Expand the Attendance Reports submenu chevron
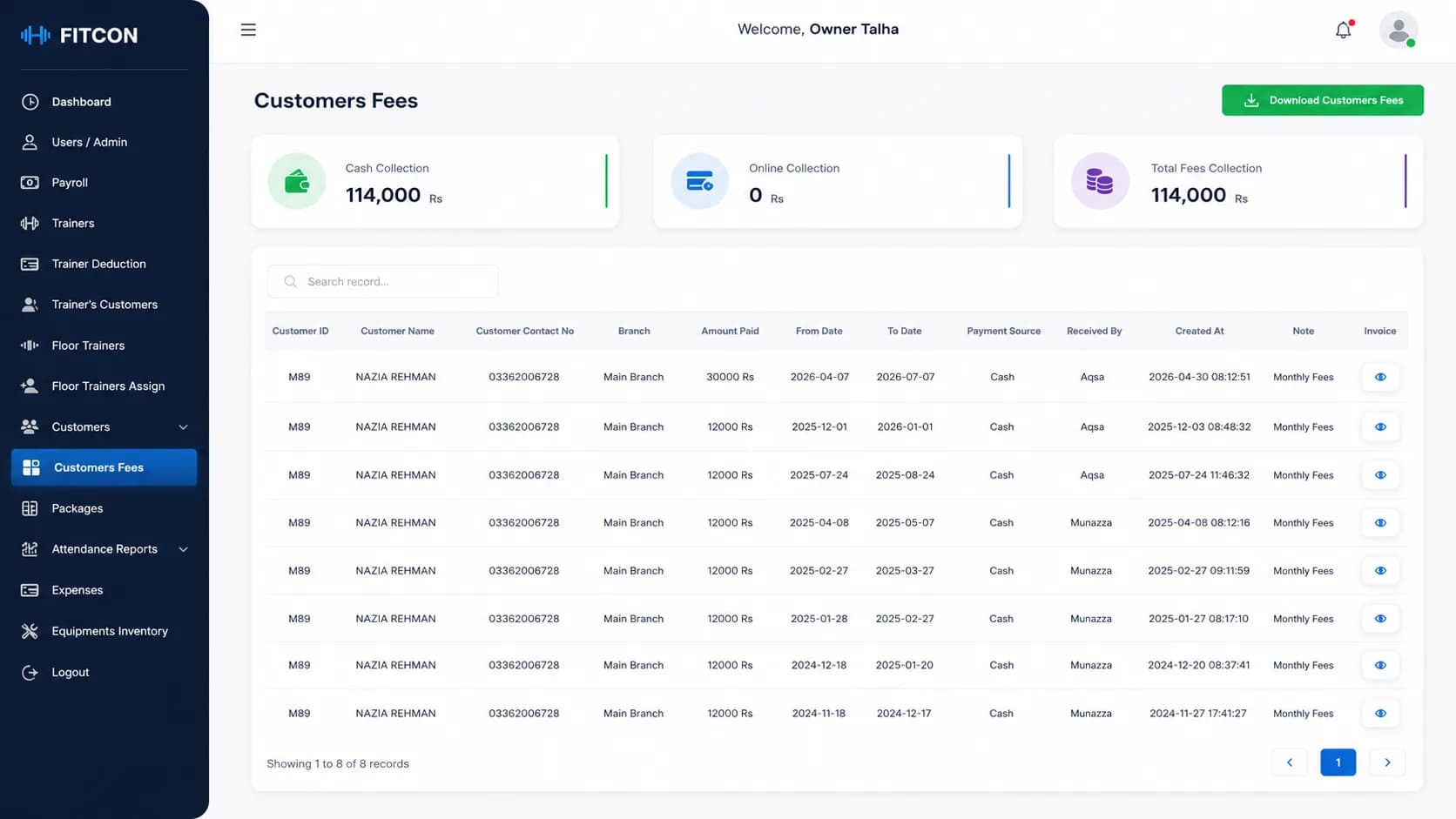This screenshot has height=819, width=1456. coord(183,549)
